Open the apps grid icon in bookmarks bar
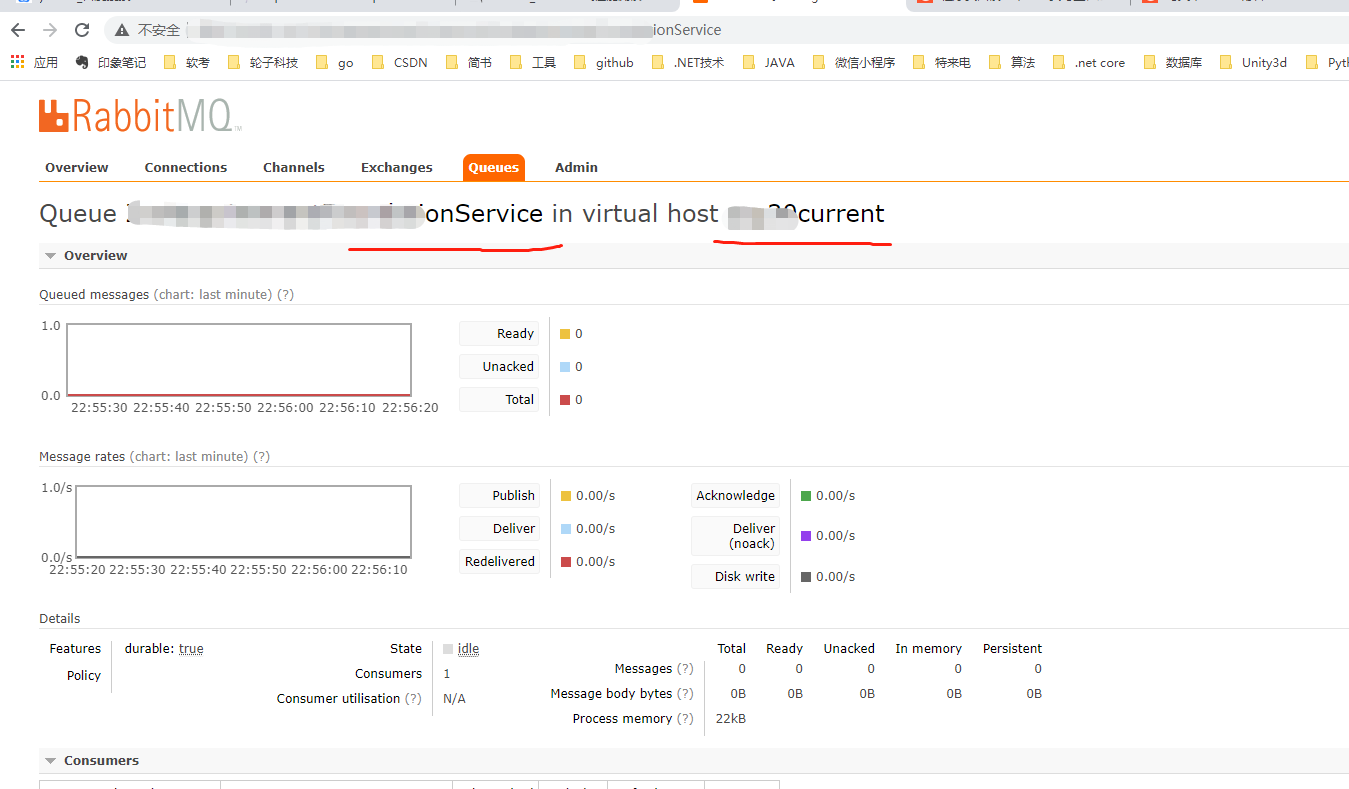The height and width of the screenshot is (789, 1349). click(x=18, y=62)
